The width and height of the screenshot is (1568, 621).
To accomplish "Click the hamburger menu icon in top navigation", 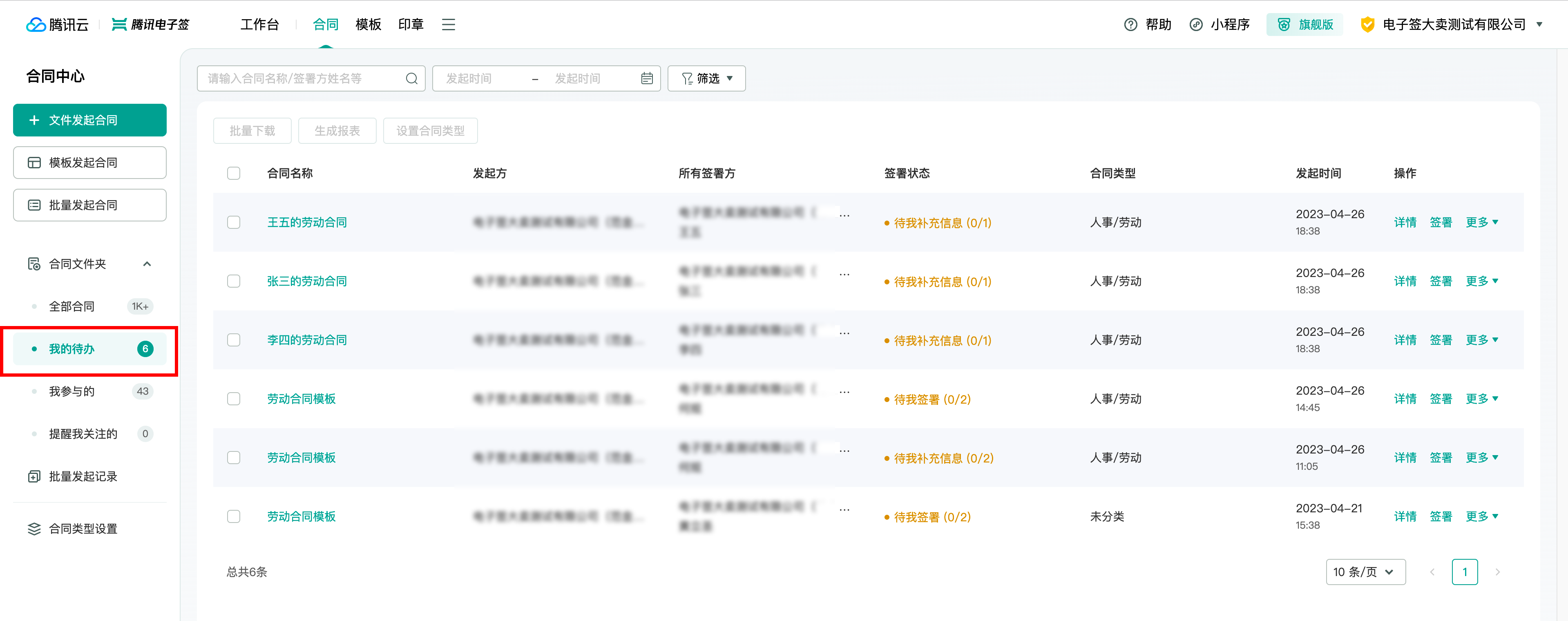I will click(x=448, y=25).
